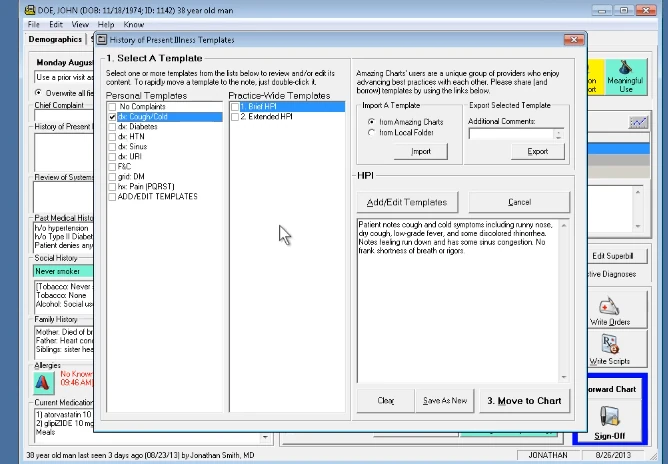Image resolution: width=668 pixels, height=464 pixels.
Task: Click the HPI template text area
Action: point(458,301)
